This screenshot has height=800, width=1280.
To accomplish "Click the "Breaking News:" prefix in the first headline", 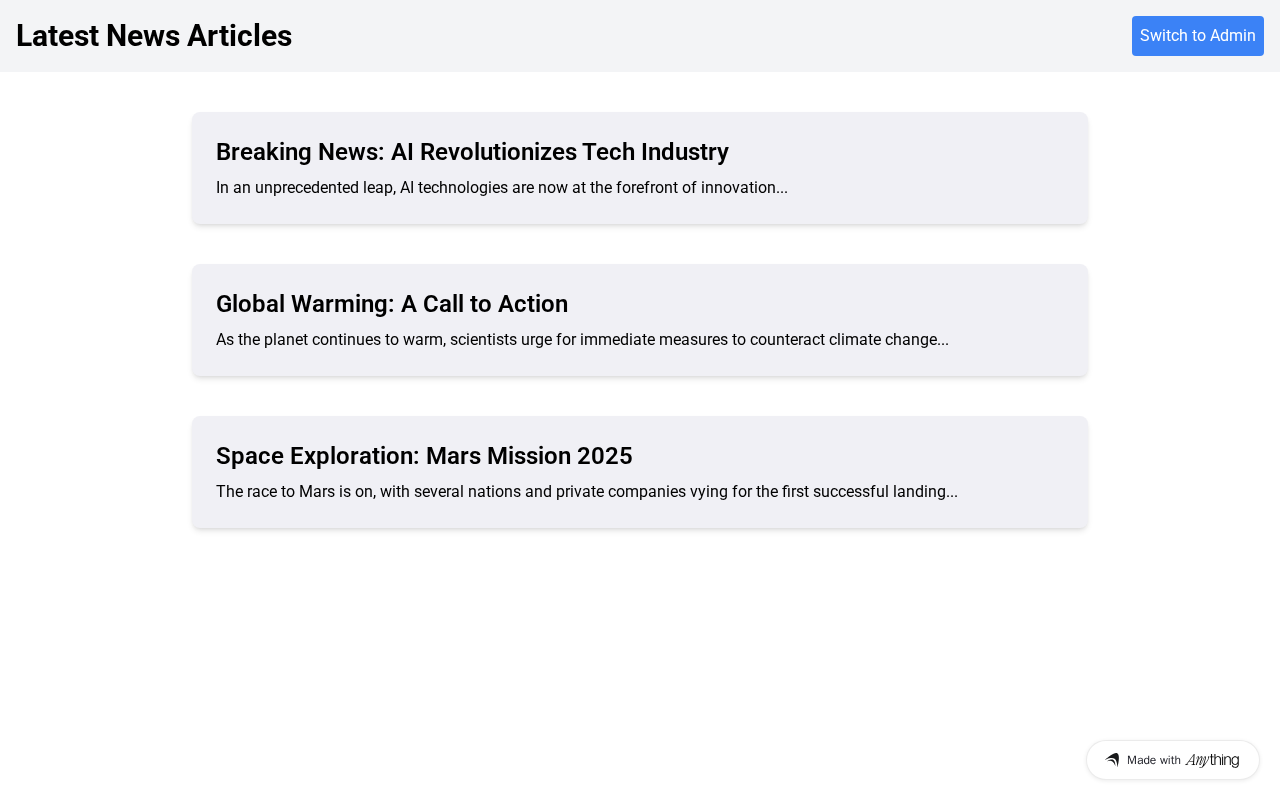I will (x=300, y=152).
